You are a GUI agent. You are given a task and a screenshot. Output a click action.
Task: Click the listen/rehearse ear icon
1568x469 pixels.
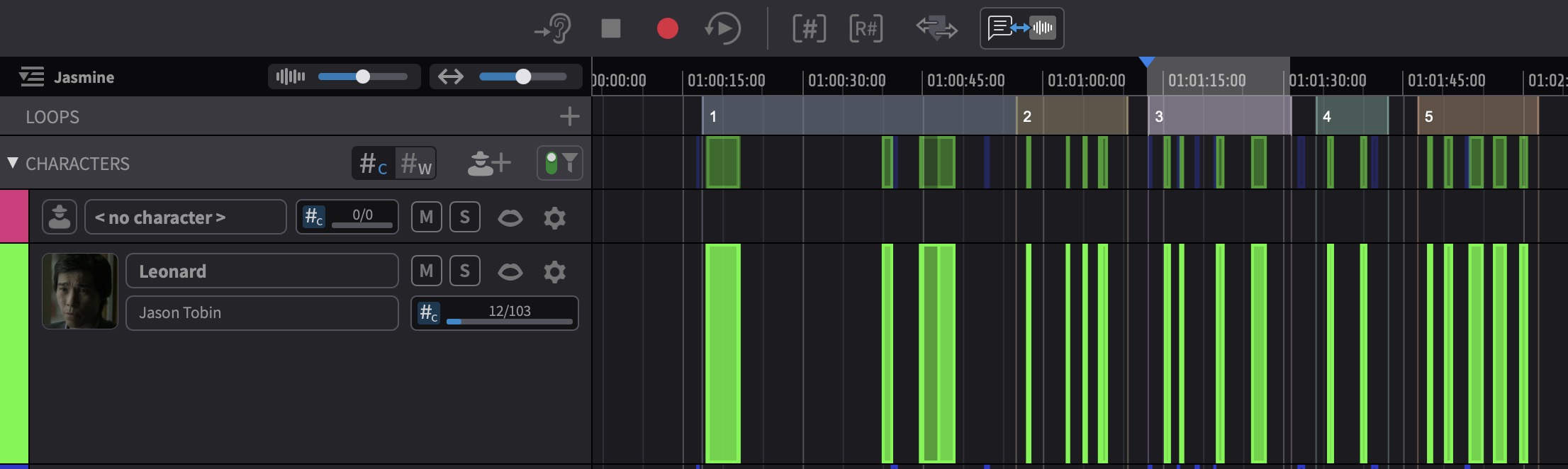coord(553,28)
